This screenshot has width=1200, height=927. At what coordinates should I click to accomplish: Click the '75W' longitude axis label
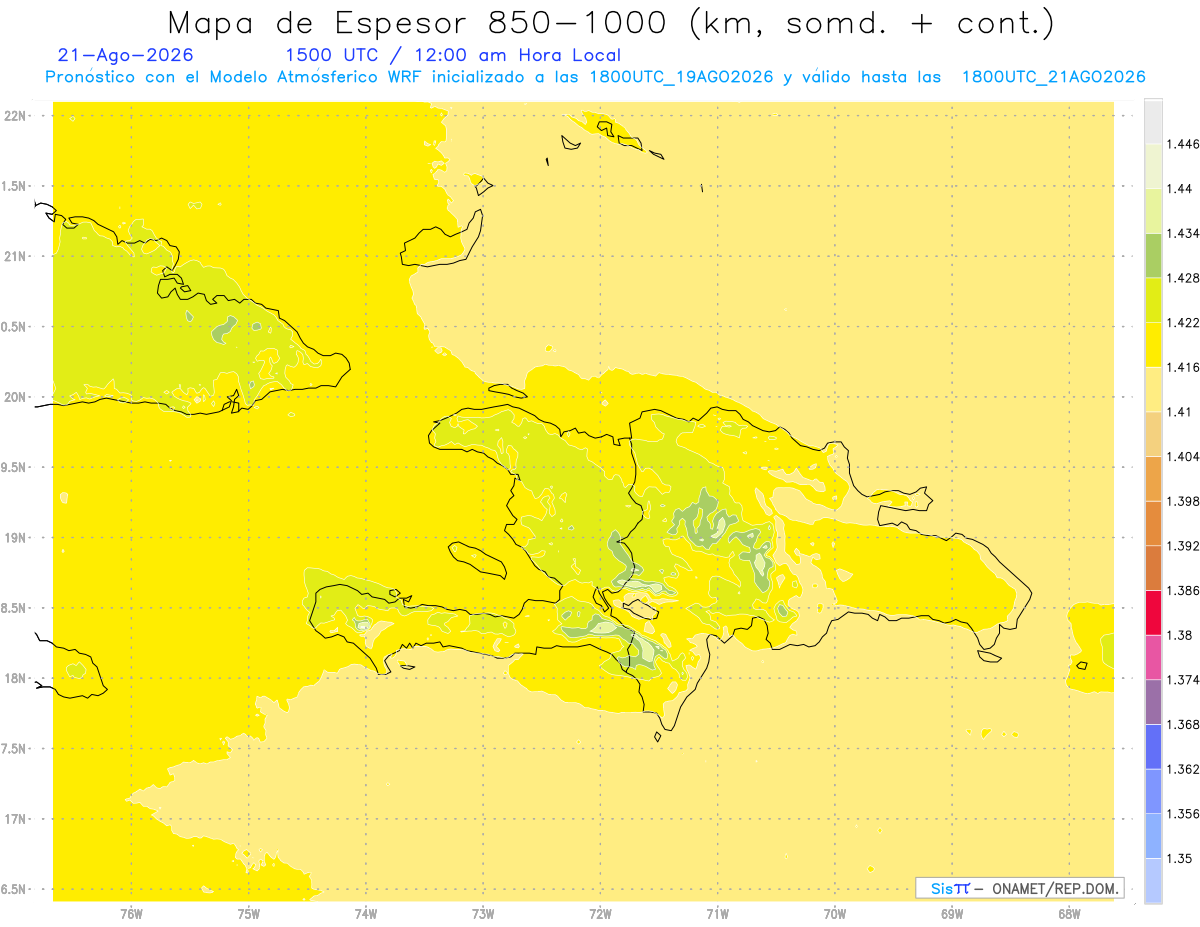[x=249, y=913]
